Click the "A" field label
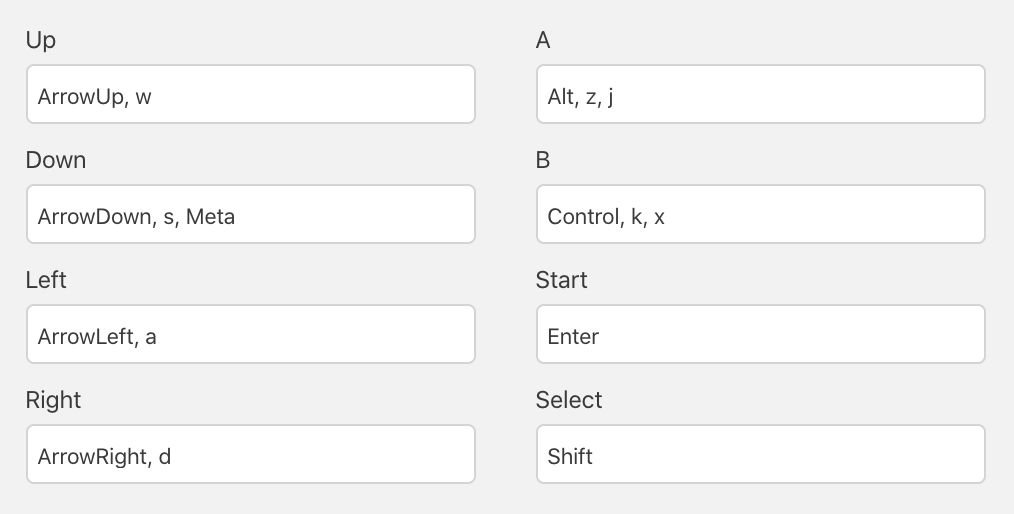 (x=544, y=41)
